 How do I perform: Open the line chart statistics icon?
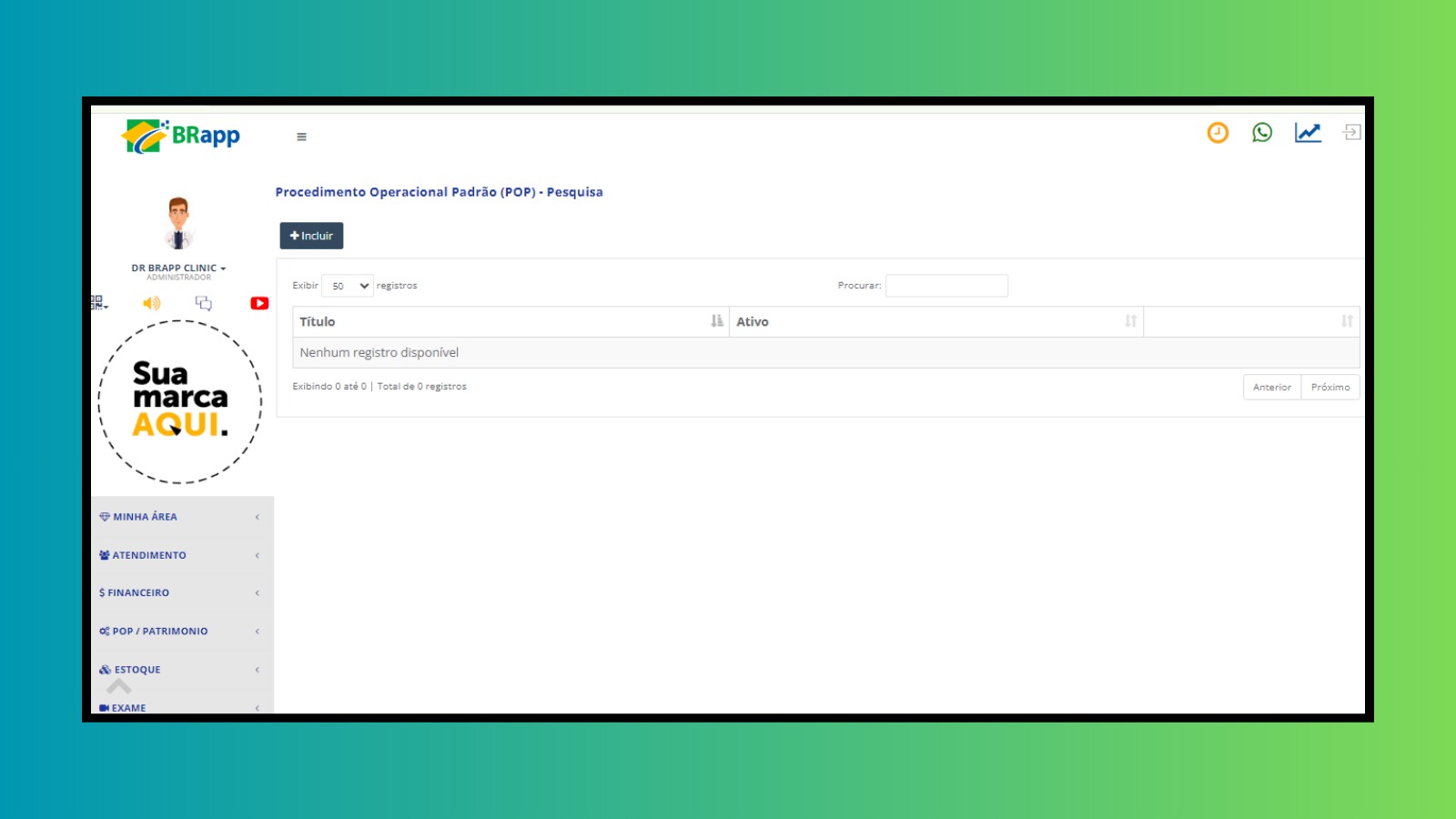click(1308, 133)
